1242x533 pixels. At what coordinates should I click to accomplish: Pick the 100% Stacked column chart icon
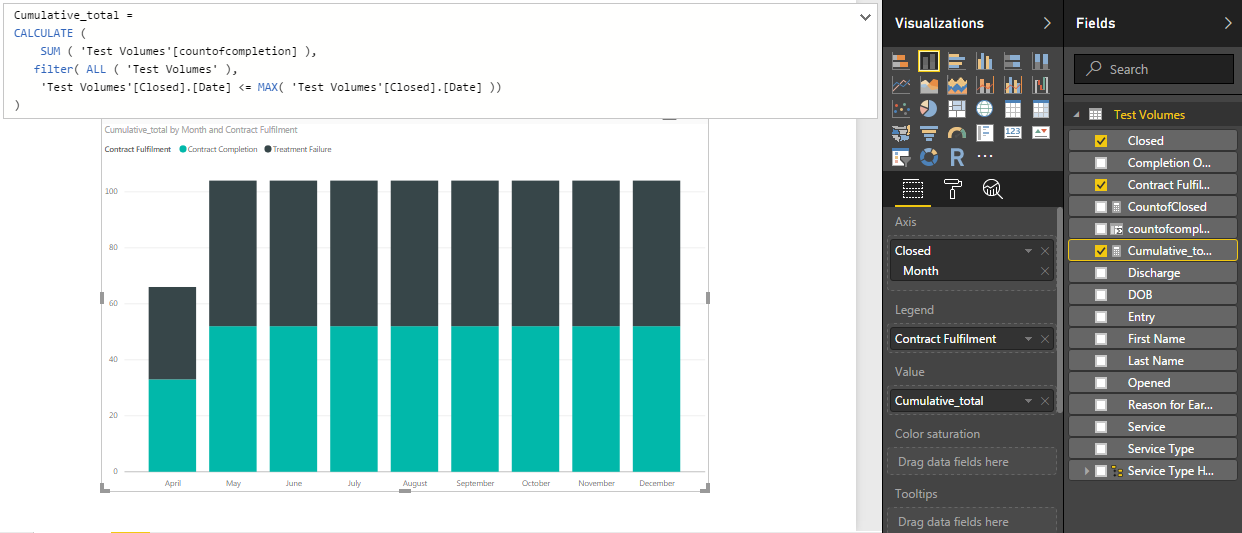click(x=1041, y=61)
